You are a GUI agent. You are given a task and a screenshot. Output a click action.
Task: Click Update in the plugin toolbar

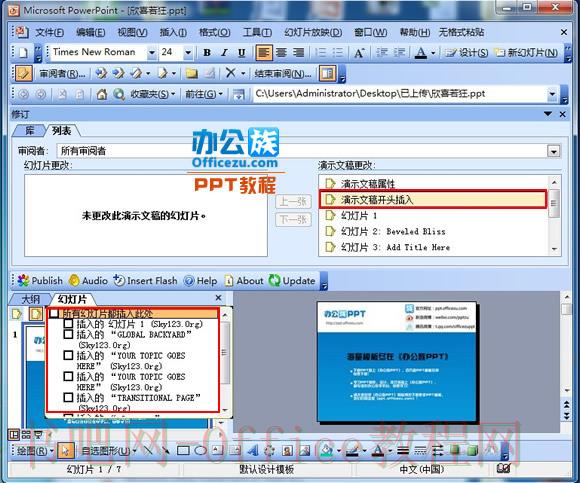292,281
